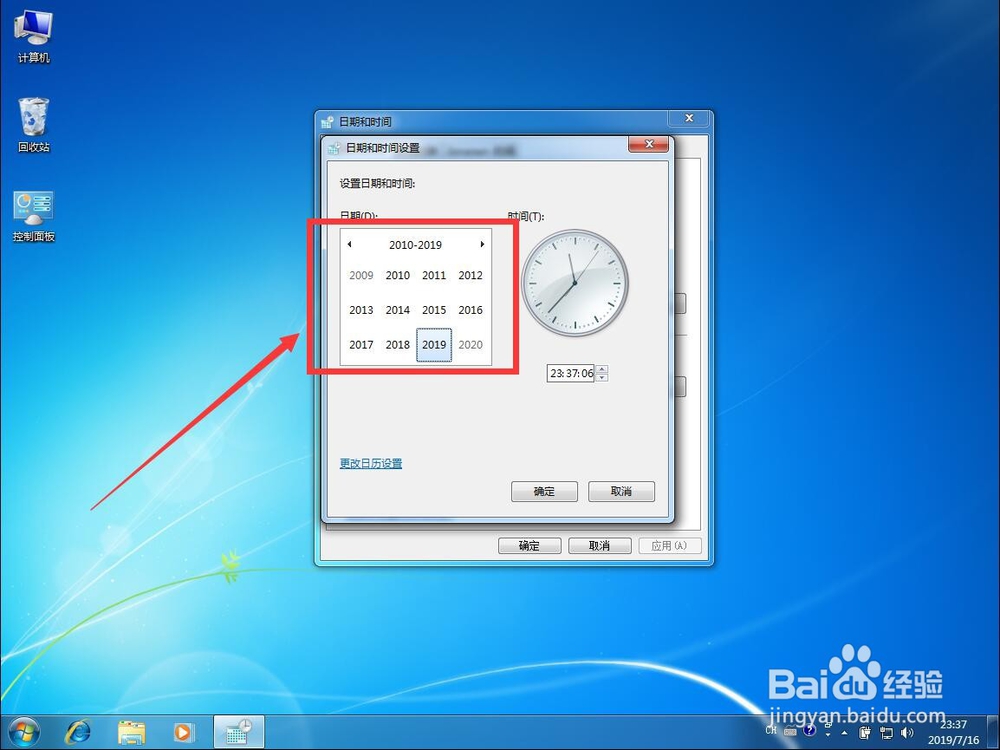The width and height of the screenshot is (1000, 750).
Task: Decrease the time with the down spinner
Action: [602, 378]
